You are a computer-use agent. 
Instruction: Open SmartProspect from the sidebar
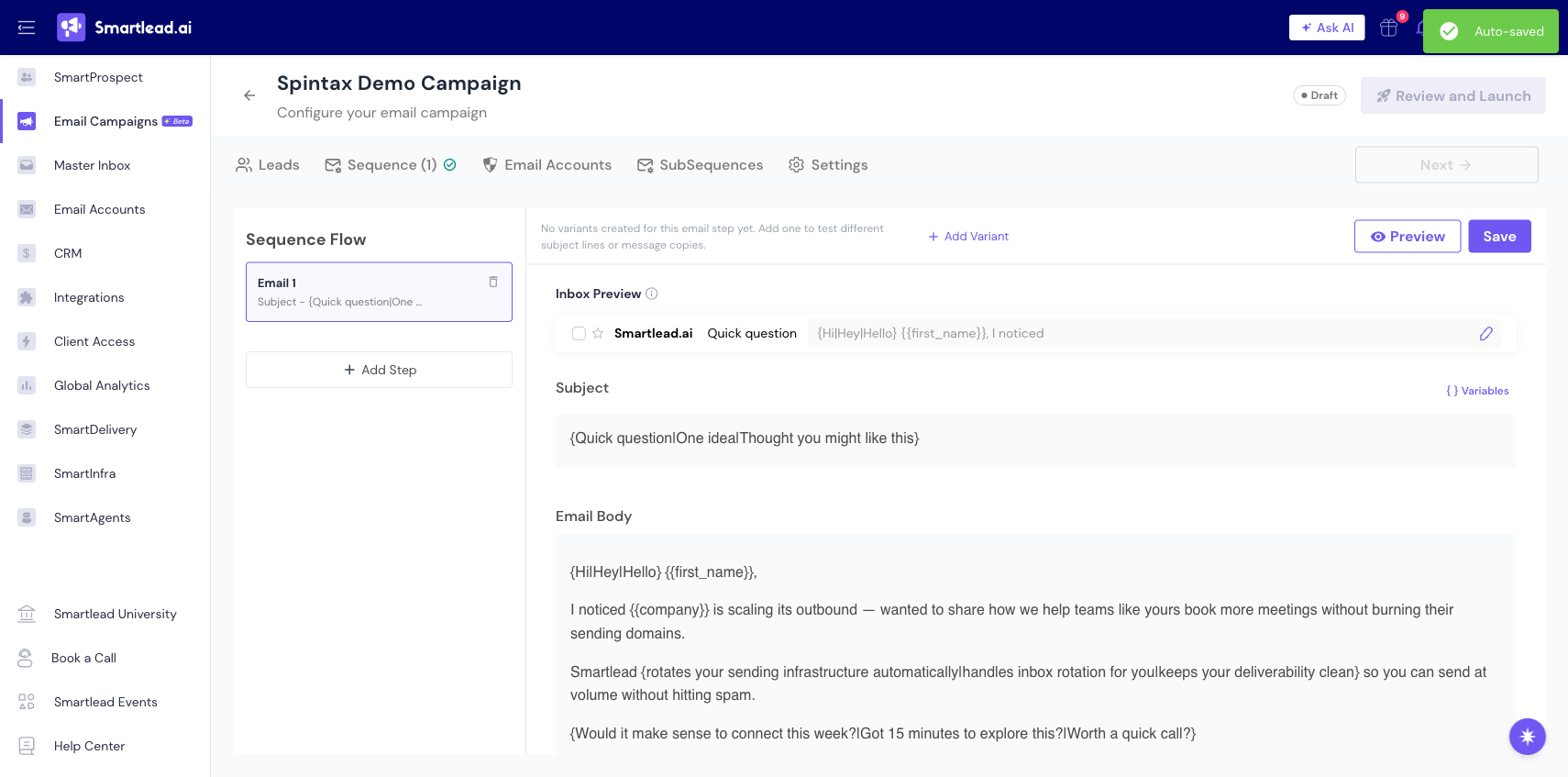[98, 77]
